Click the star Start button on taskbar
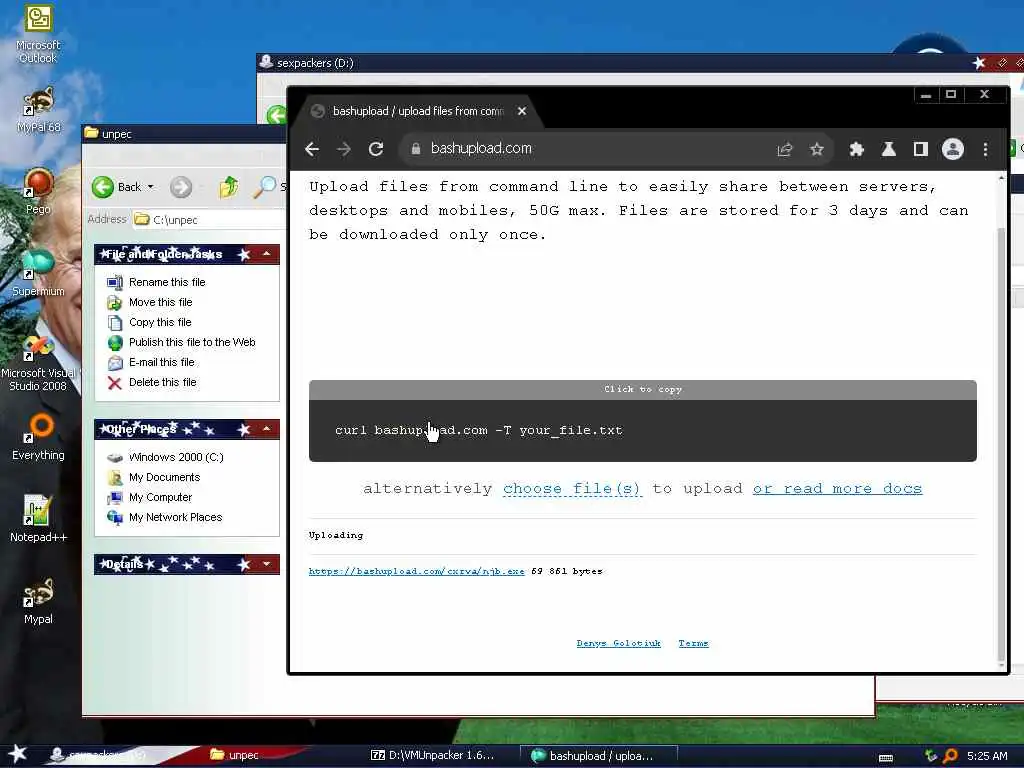The height and width of the screenshot is (768, 1024). [x=17, y=755]
